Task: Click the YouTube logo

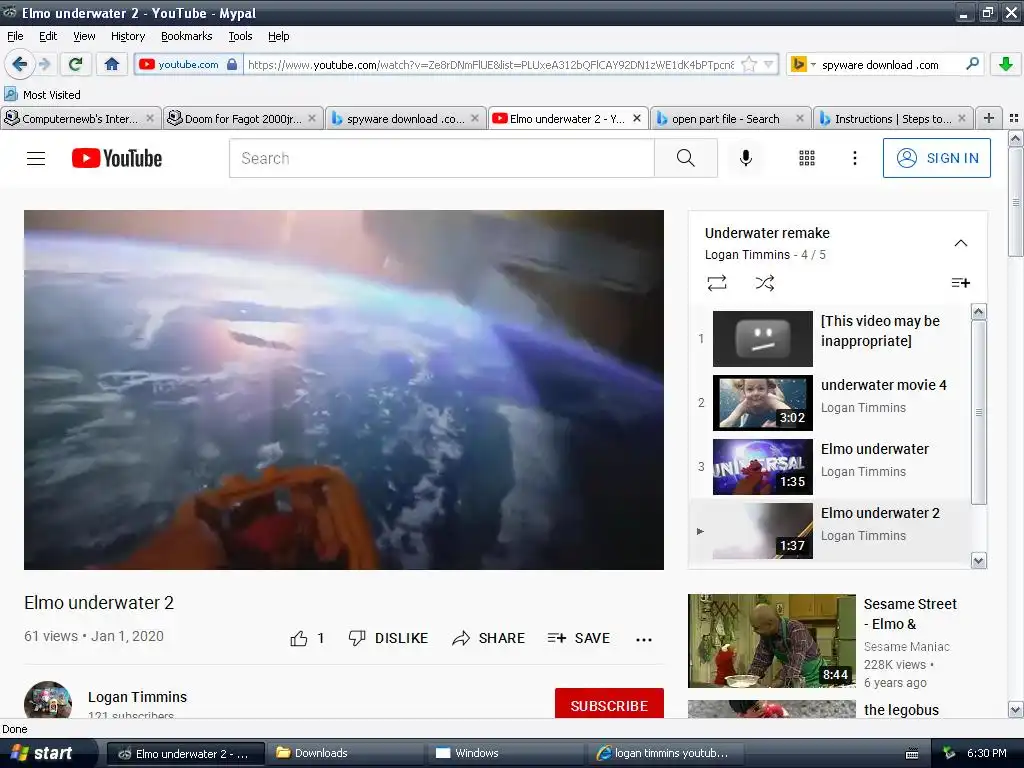Action: click(117, 158)
